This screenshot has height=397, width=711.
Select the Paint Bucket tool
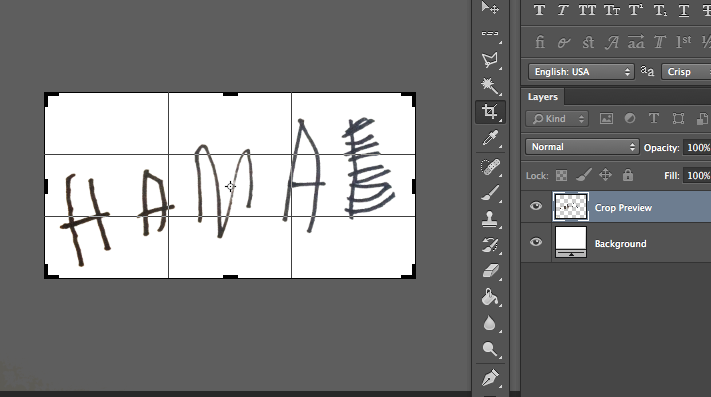[x=490, y=297]
